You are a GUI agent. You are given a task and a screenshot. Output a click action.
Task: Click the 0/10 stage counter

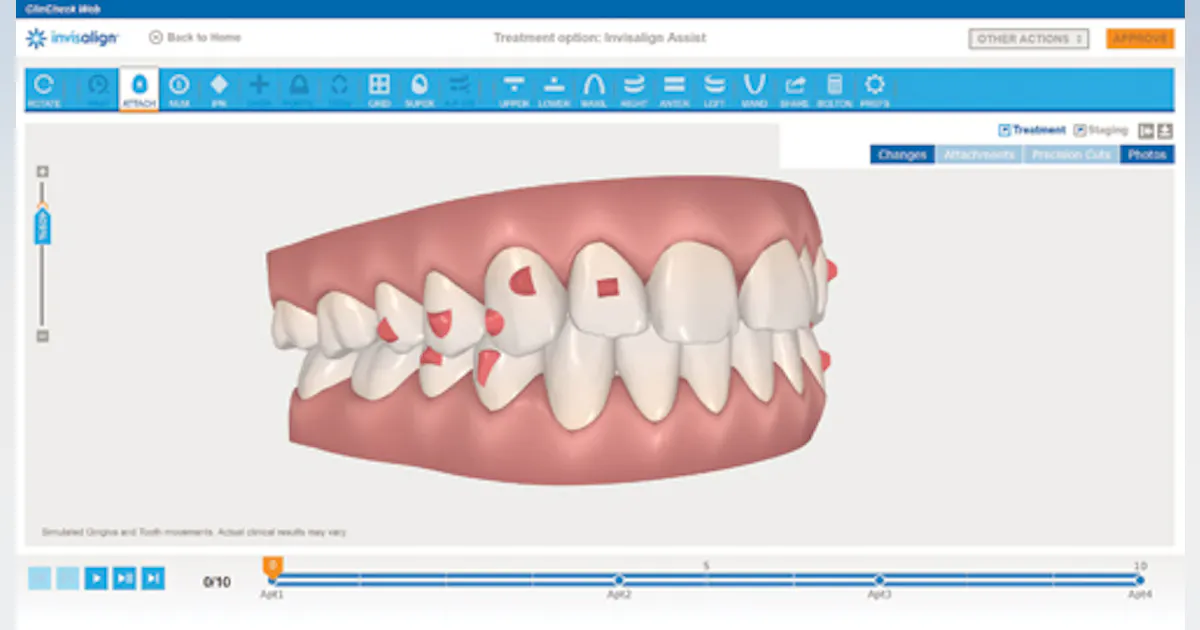(x=217, y=581)
